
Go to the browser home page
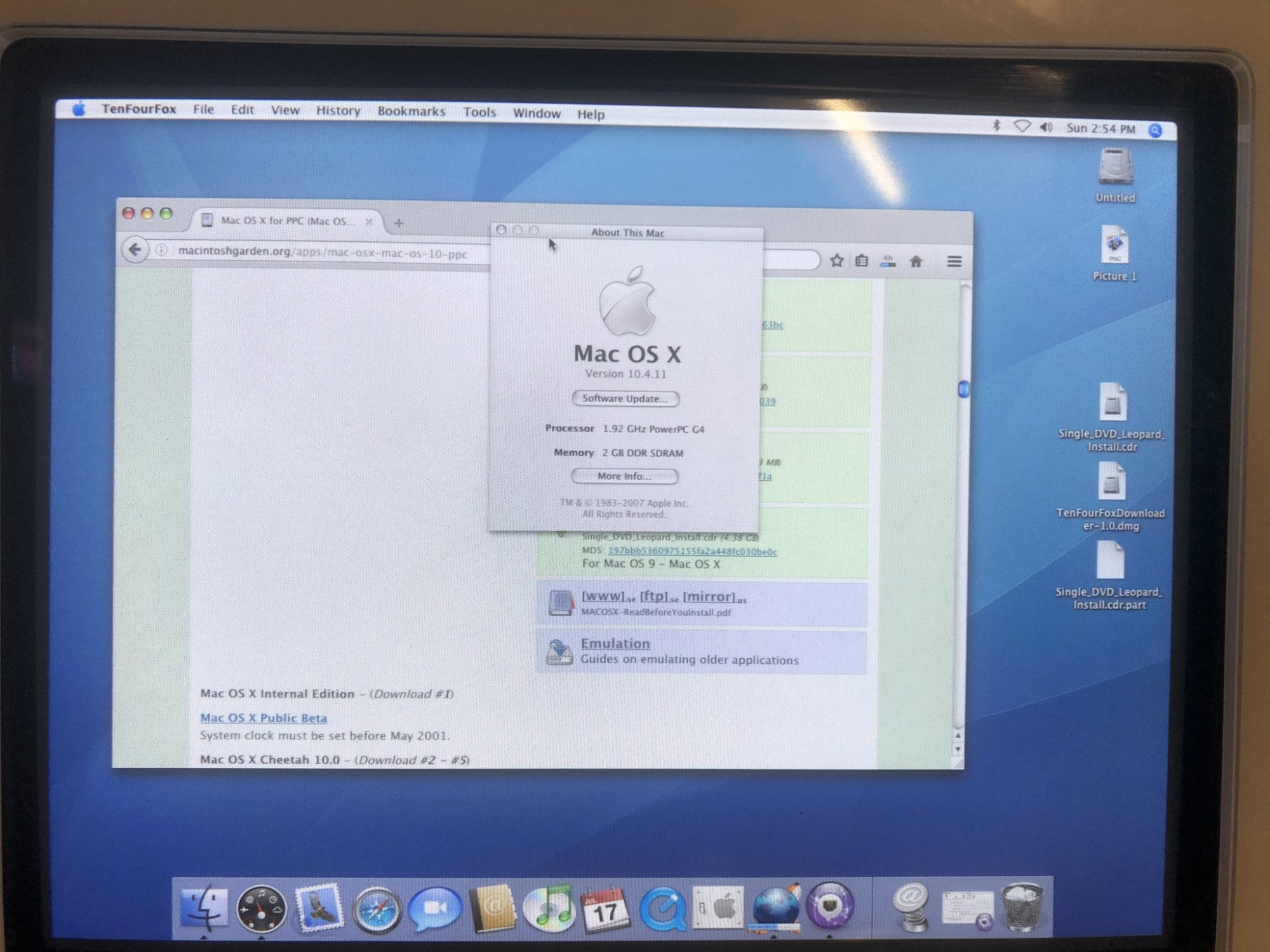(x=916, y=261)
